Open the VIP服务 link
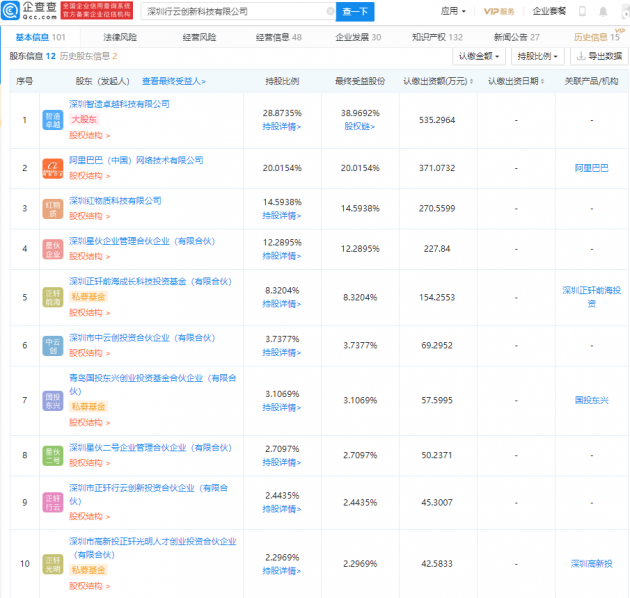Screen dimensions: 630x598 coord(499,11)
